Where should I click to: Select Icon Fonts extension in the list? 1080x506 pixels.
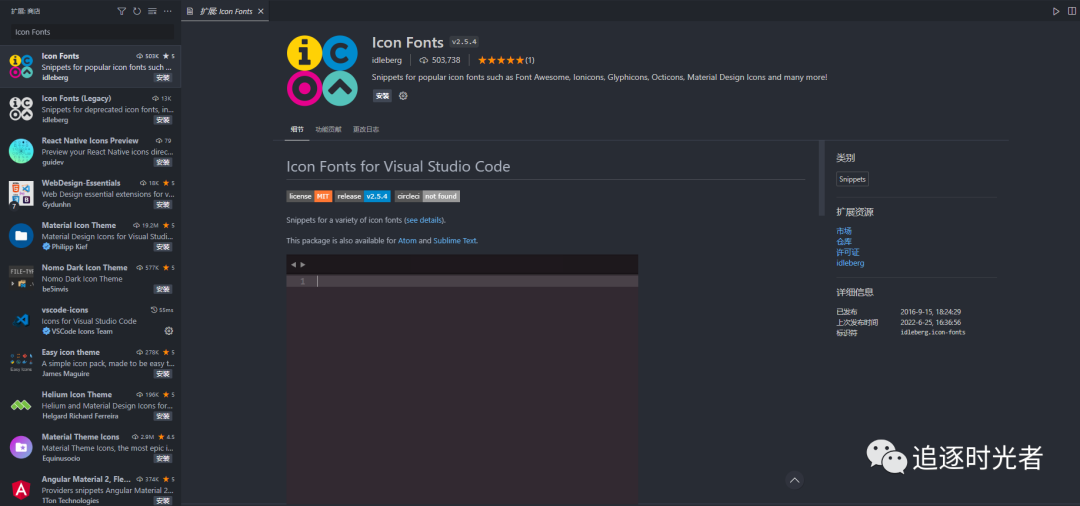click(x=90, y=66)
